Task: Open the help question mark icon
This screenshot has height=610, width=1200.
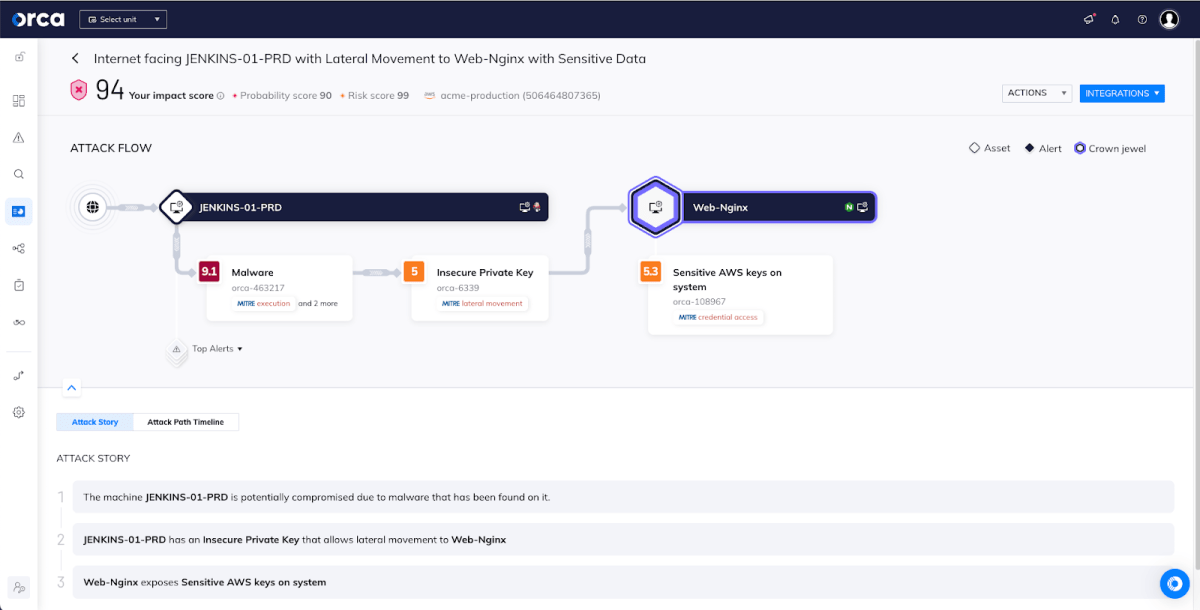Action: [x=1142, y=19]
